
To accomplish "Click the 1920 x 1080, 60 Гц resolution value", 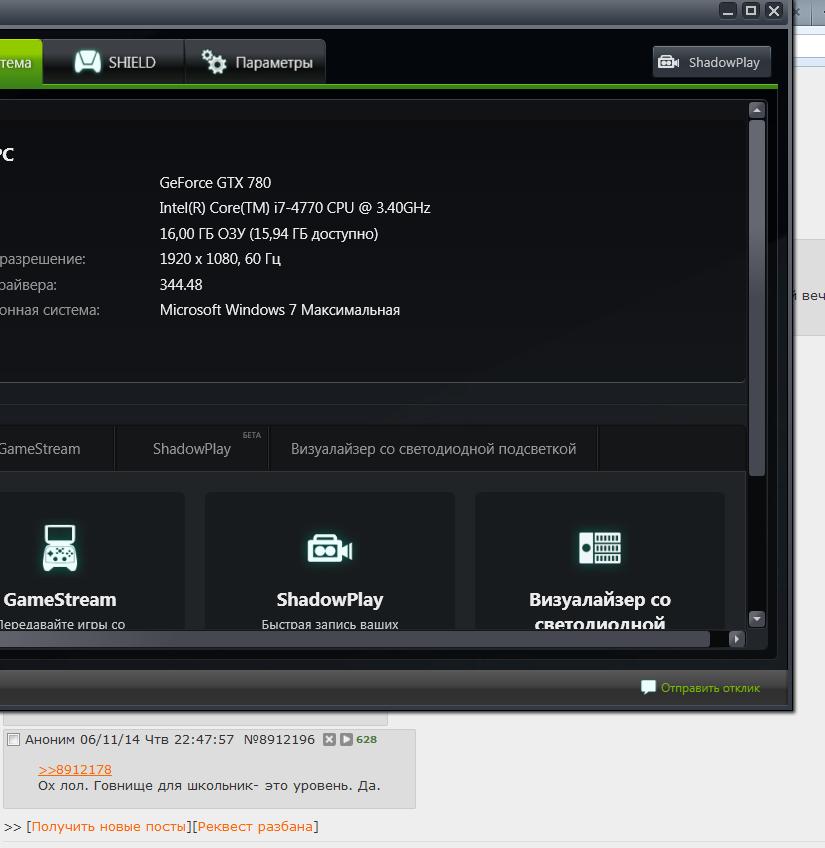I will 220,259.
